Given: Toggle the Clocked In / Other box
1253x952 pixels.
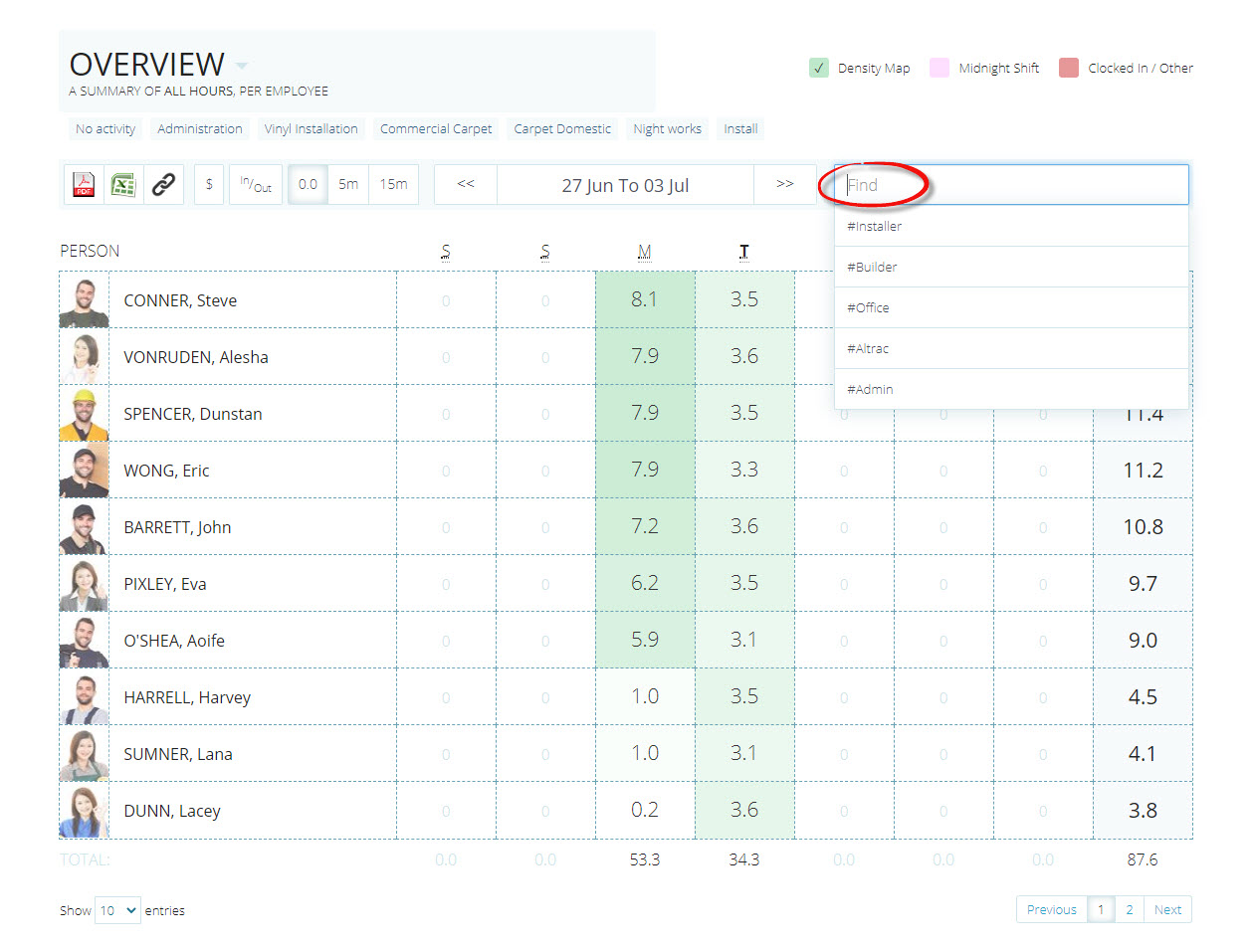Looking at the screenshot, I should coord(1069,69).
